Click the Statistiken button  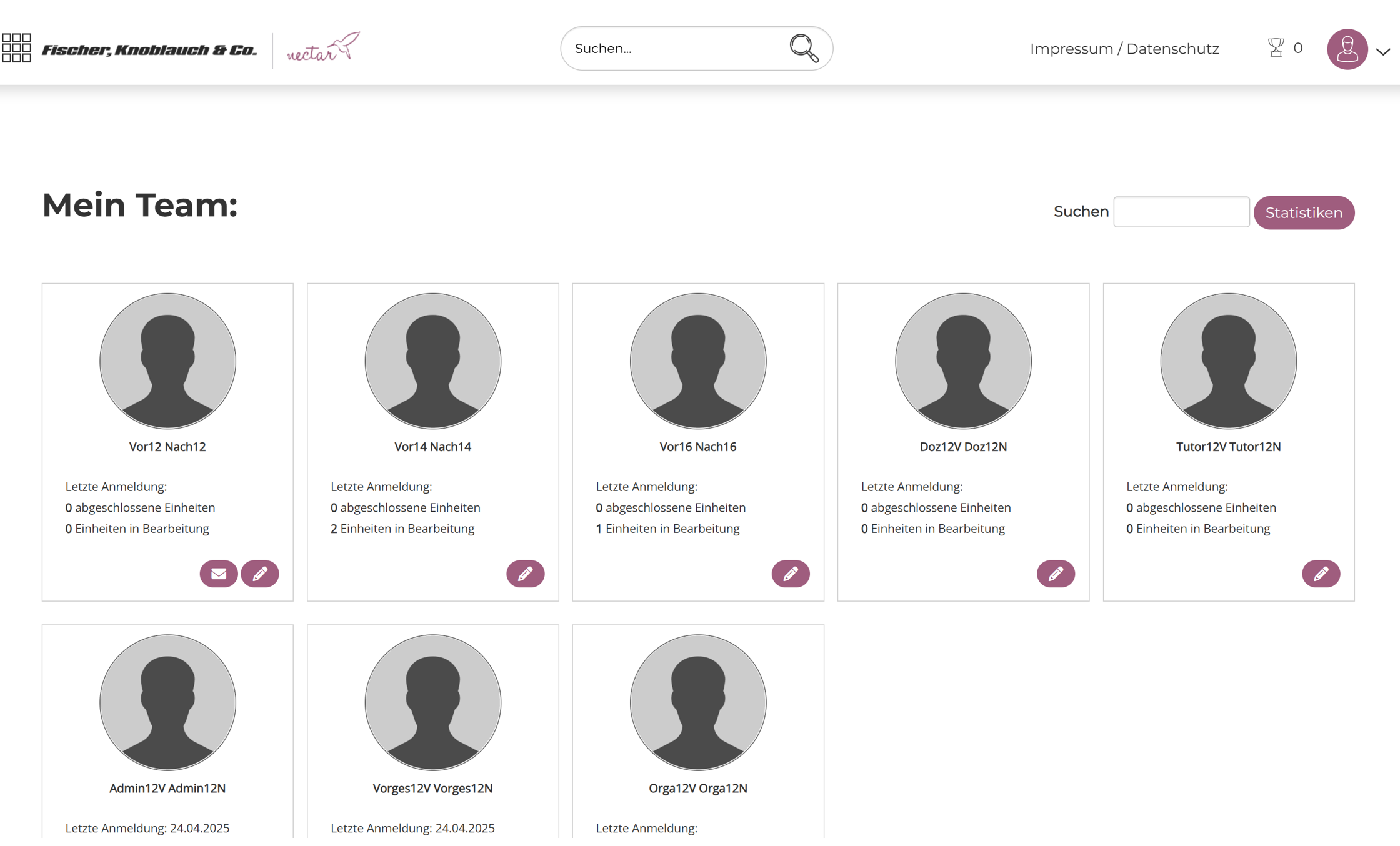(1304, 212)
